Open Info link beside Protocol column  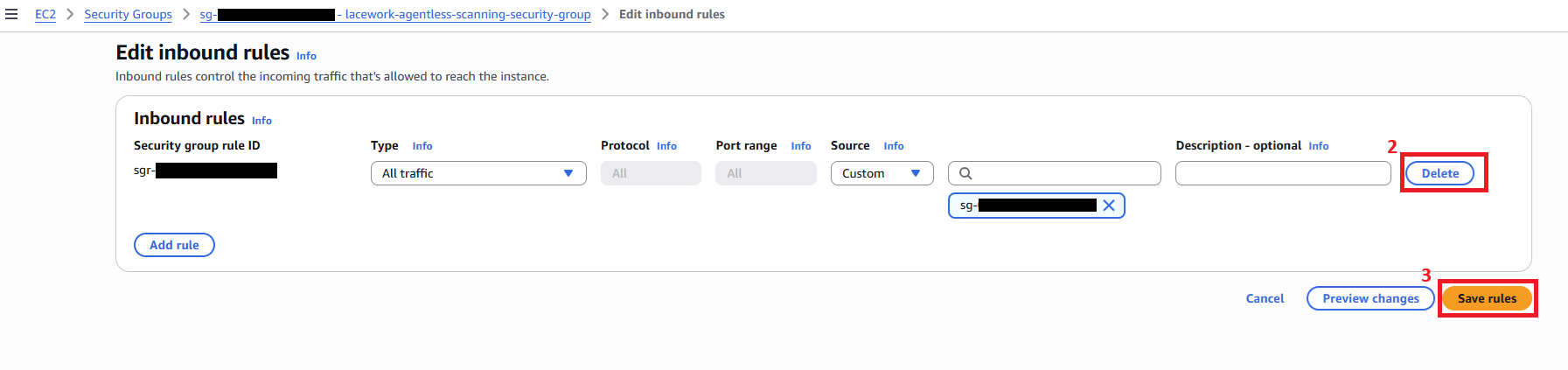tap(666, 146)
